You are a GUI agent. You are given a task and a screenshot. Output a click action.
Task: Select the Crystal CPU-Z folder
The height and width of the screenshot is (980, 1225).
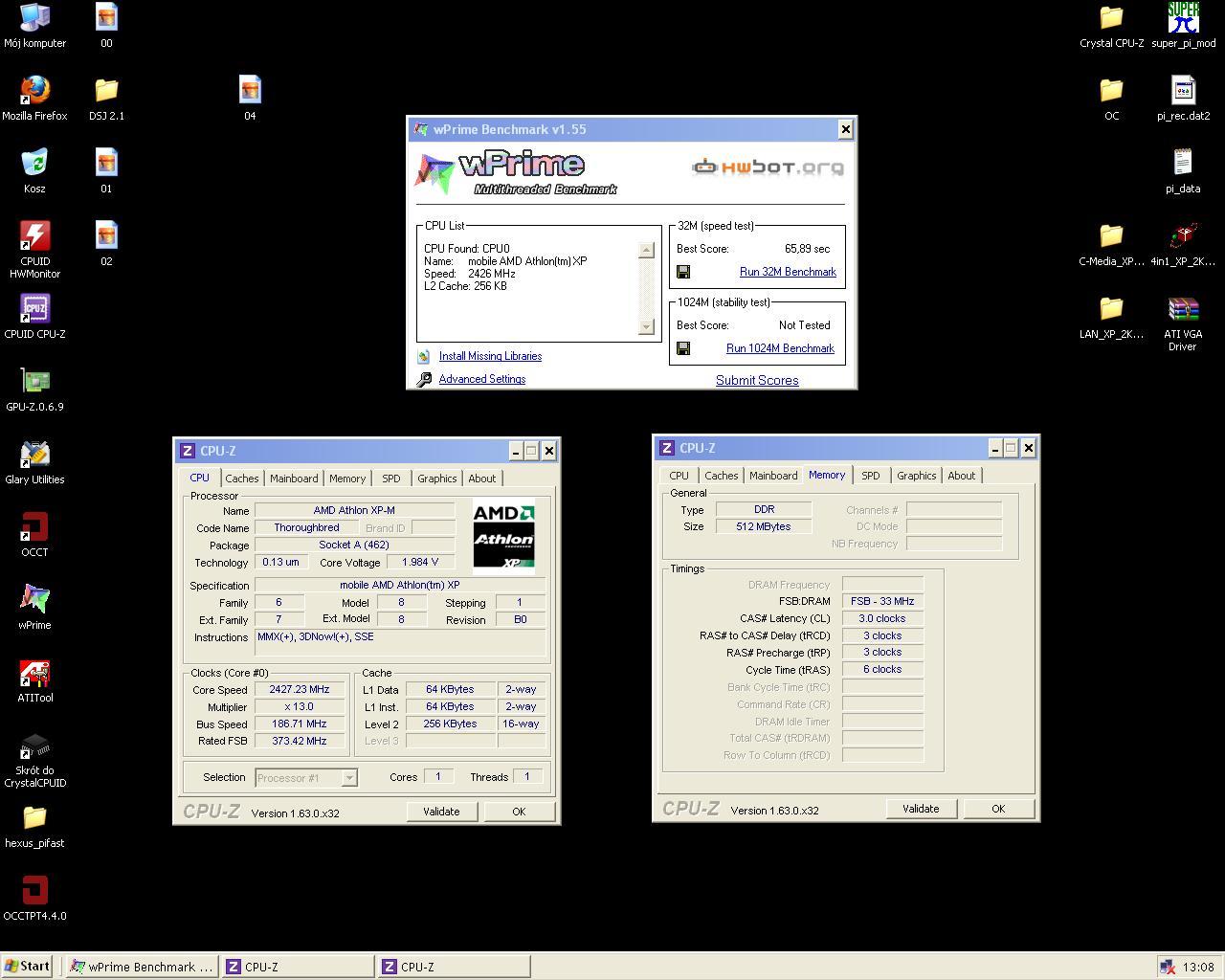click(x=1111, y=25)
